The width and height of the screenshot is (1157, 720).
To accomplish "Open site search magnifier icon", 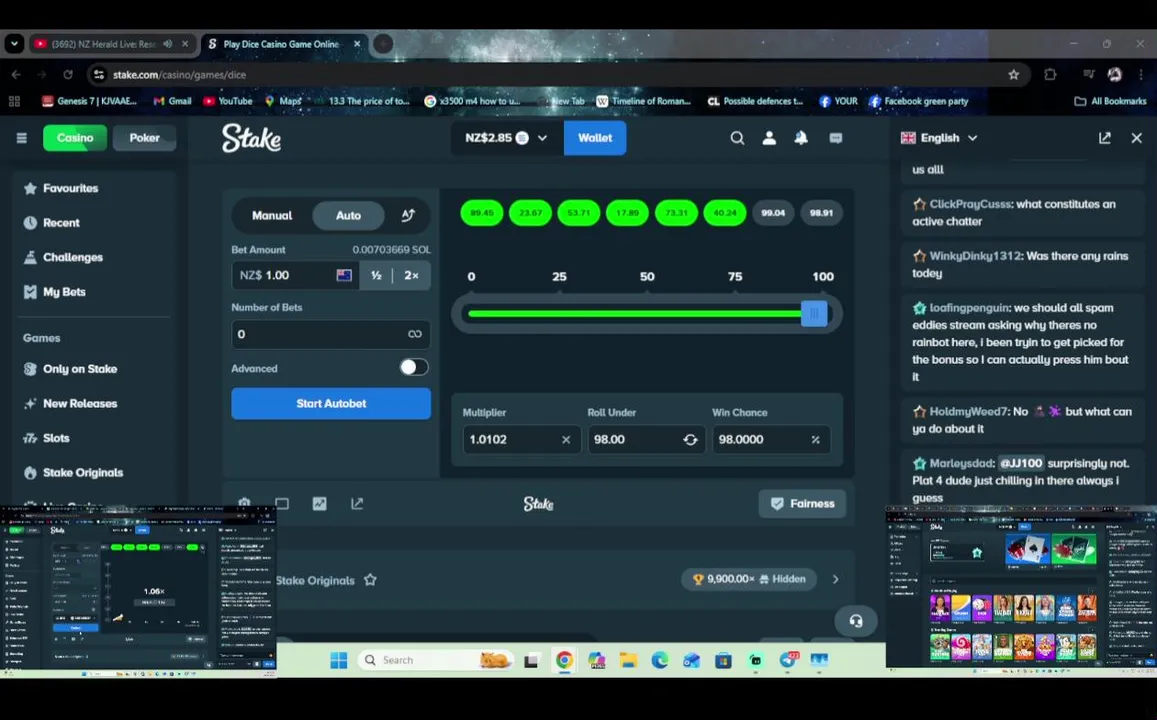I will [x=737, y=138].
